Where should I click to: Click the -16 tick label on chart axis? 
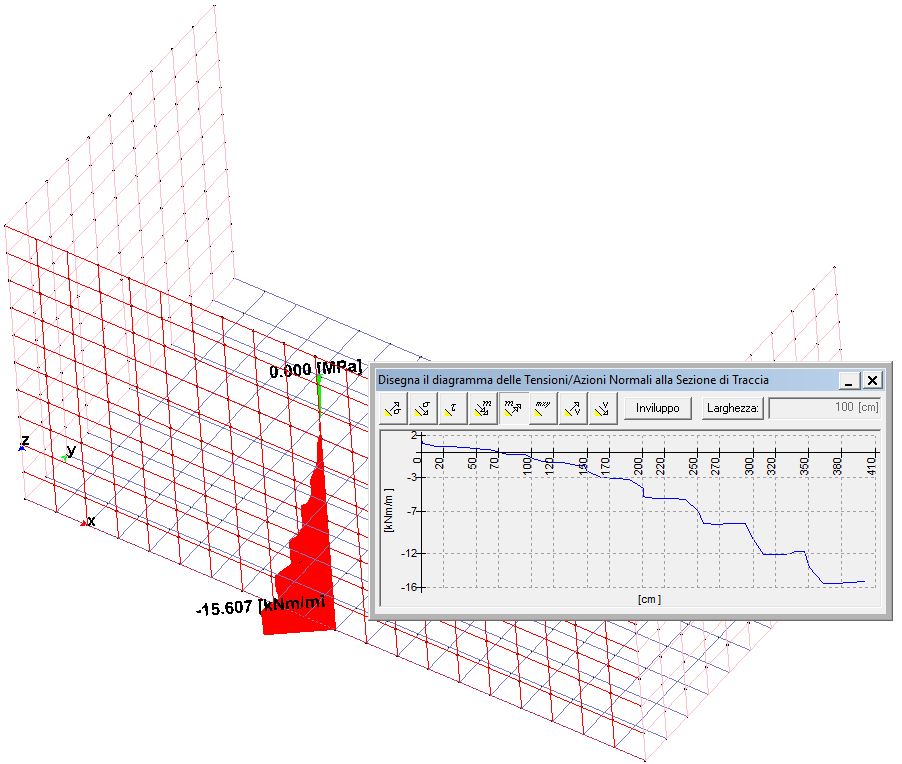(410, 587)
